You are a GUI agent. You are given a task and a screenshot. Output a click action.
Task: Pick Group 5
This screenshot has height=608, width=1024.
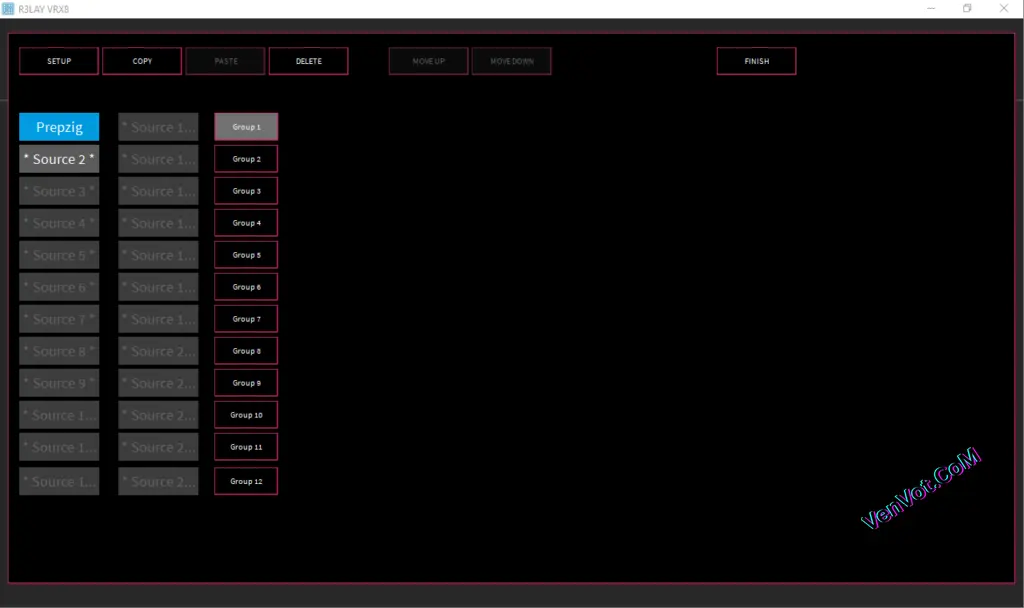(x=246, y=255)
